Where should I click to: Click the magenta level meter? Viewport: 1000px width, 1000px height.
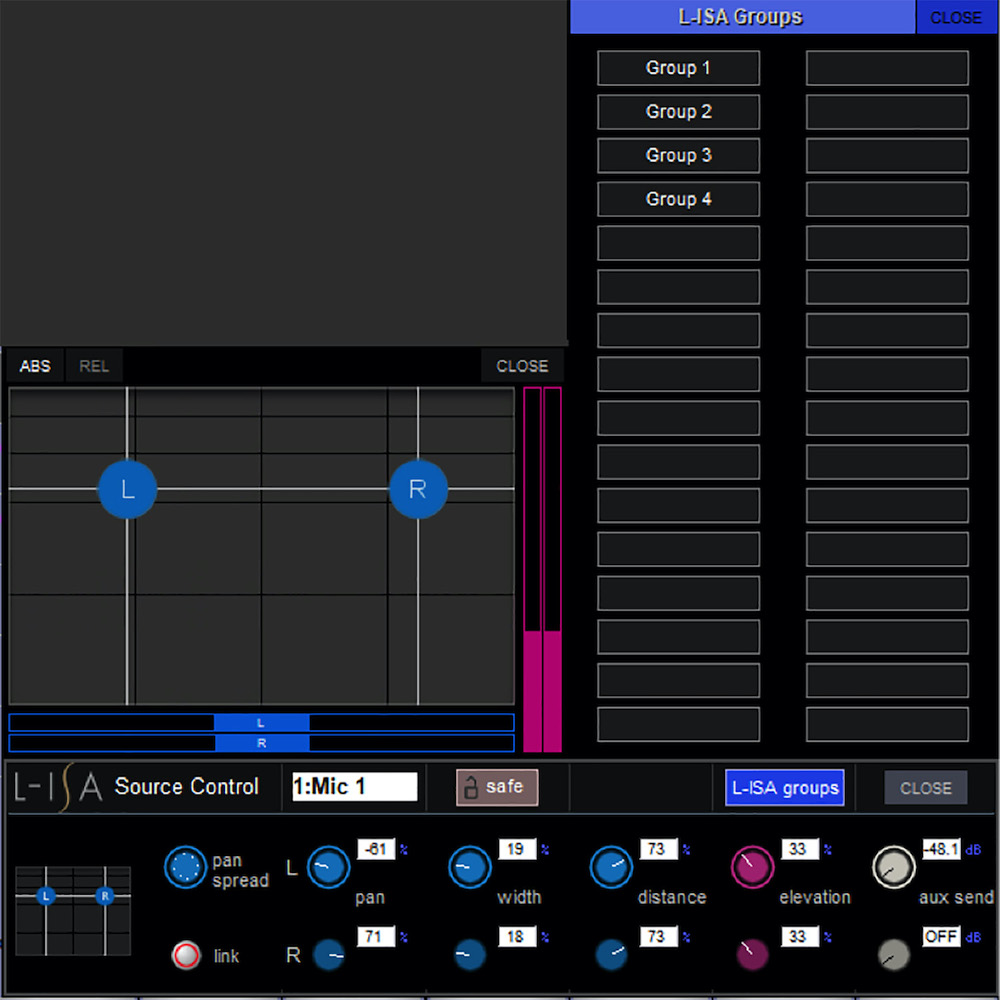coord(542,570)
